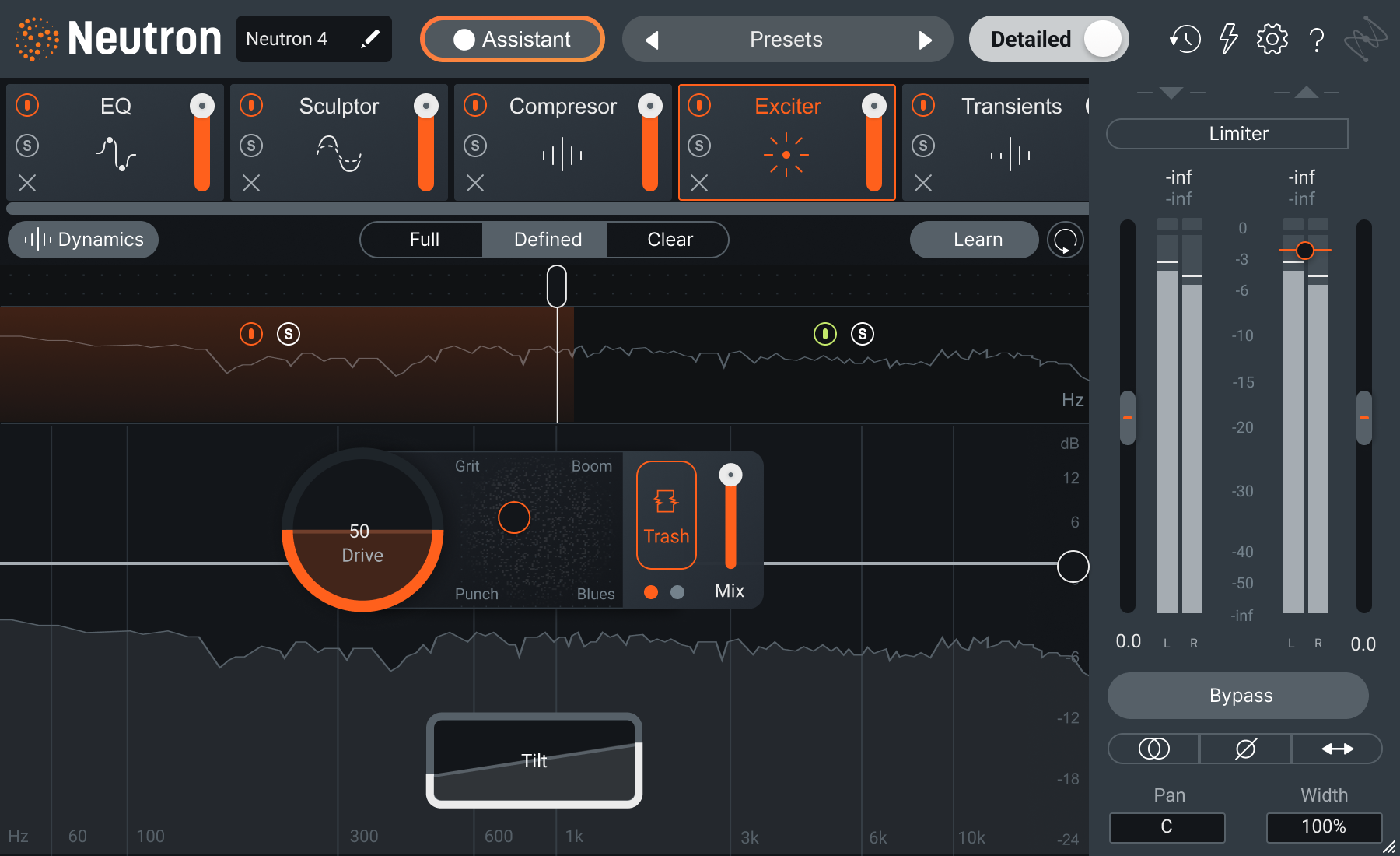Open the EQ curve module icon
Viewport: 1400px width, 856px height.
click(x=116, y=153)
